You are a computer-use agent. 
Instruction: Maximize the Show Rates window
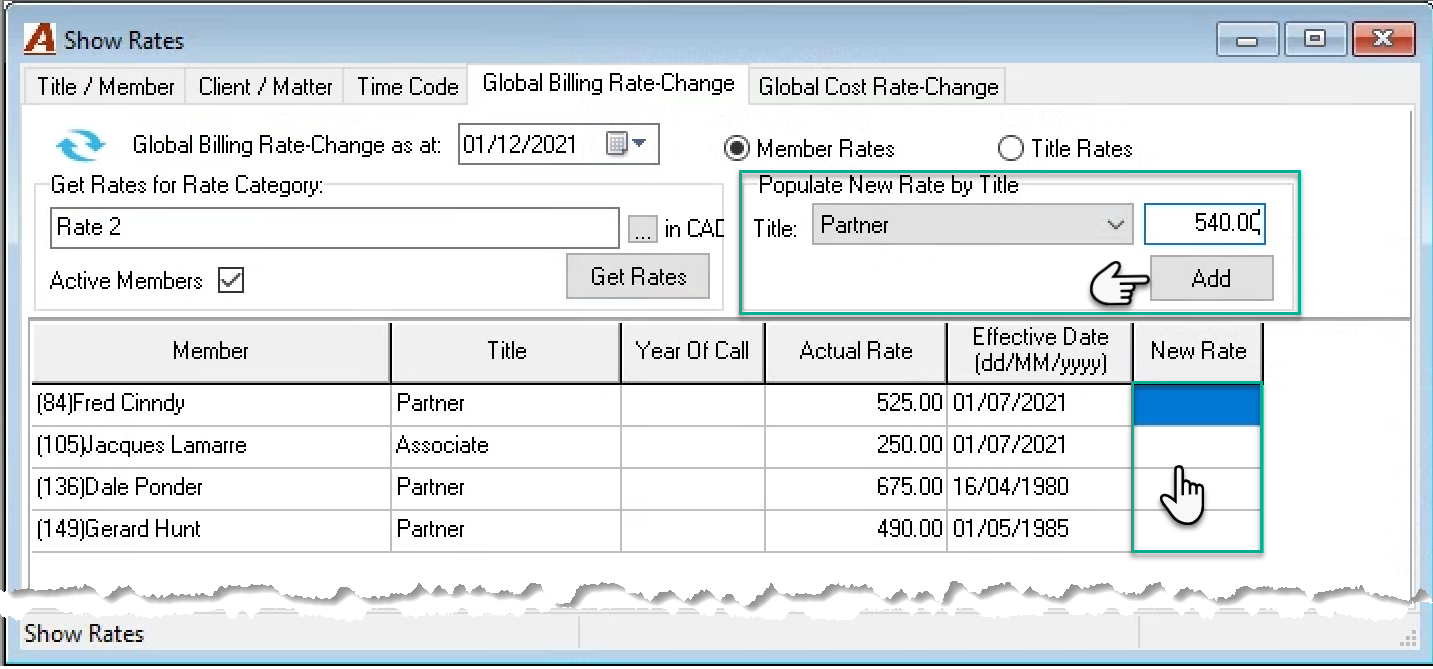tap(1315, 40)
